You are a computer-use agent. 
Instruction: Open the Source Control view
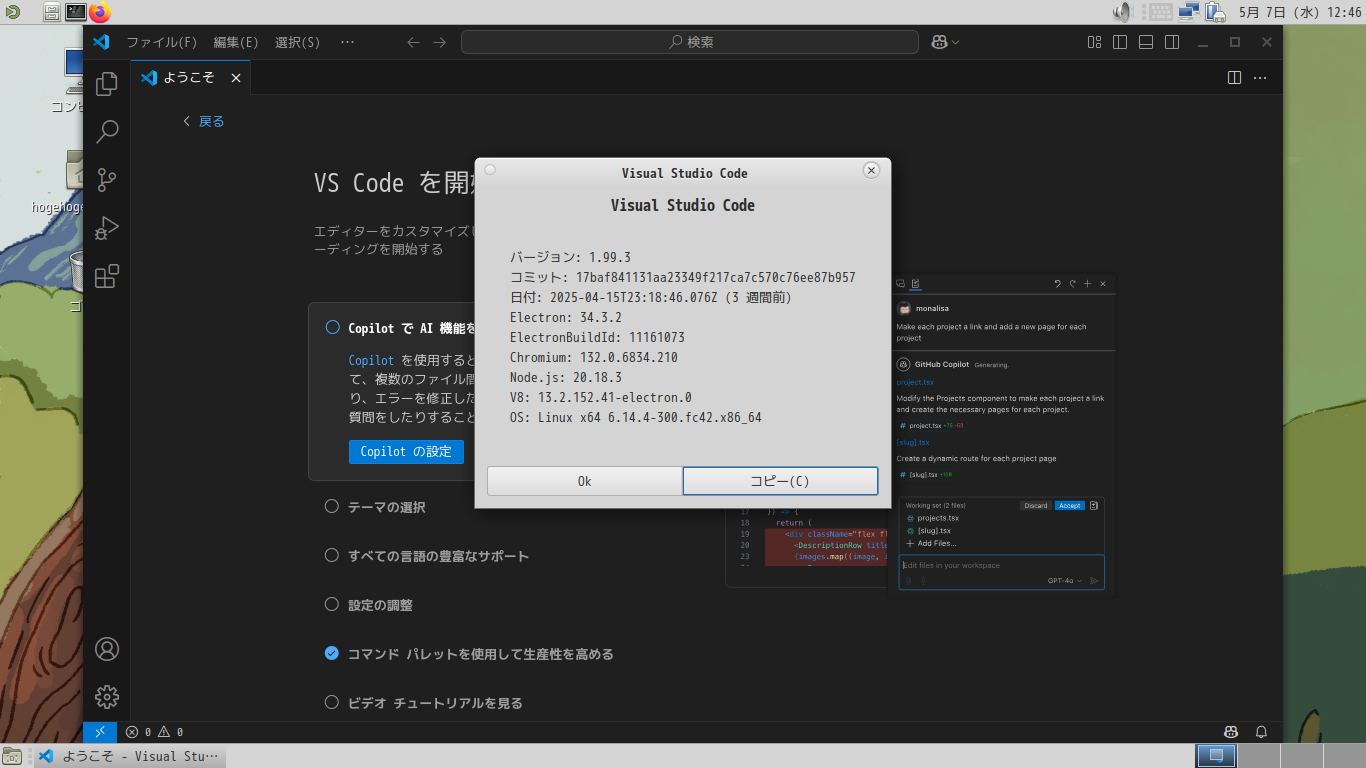[x=107, y=180]
